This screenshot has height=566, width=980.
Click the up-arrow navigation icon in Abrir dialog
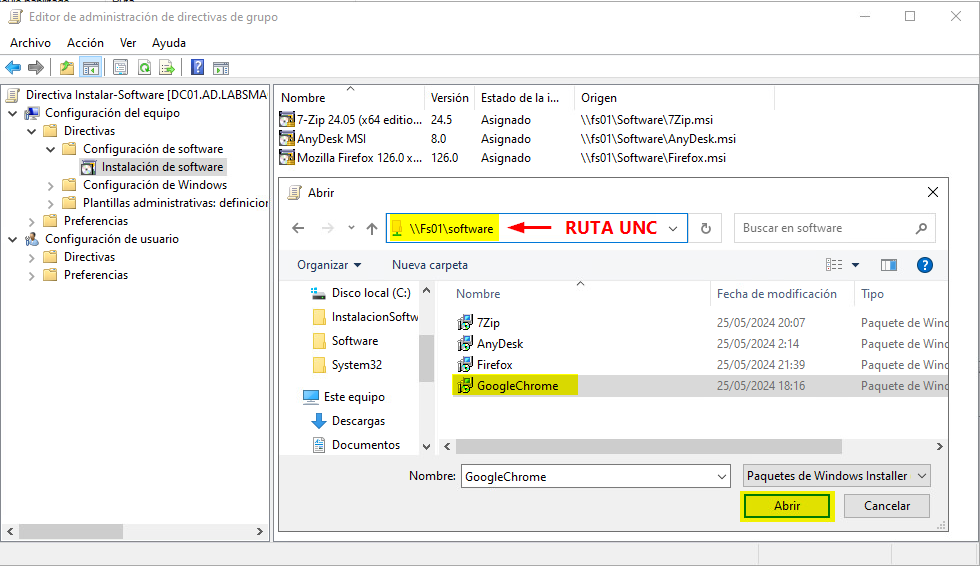(x=372, y=228)
